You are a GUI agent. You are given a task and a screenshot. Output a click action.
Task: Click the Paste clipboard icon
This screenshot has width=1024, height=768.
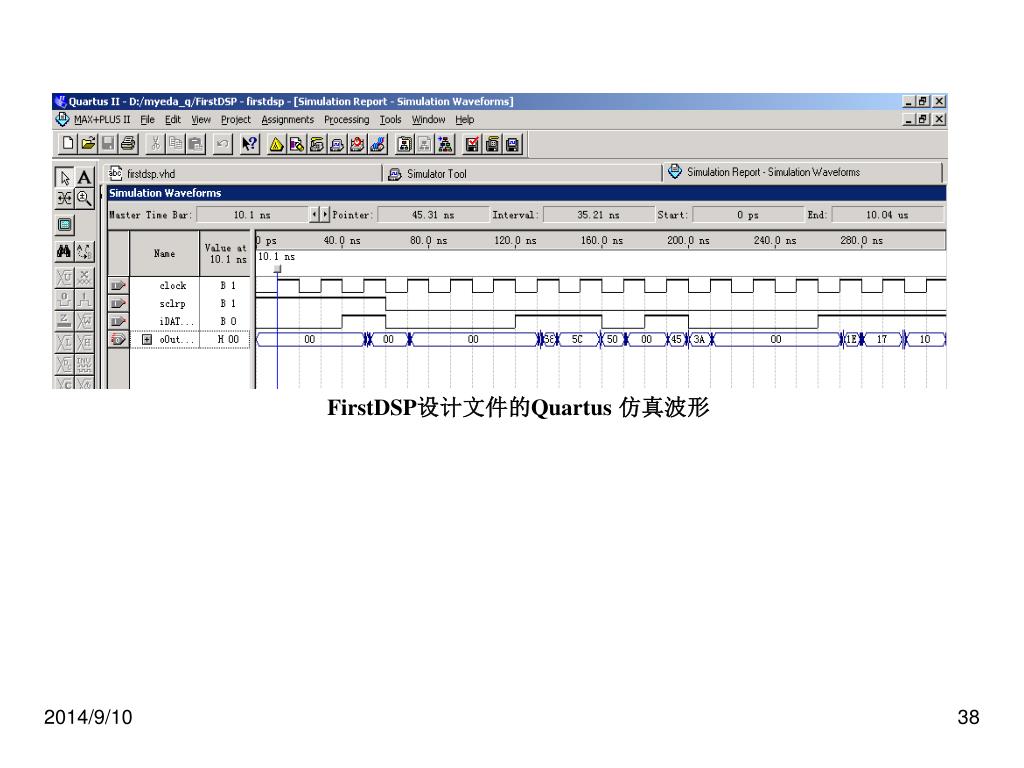pos(195,144)
